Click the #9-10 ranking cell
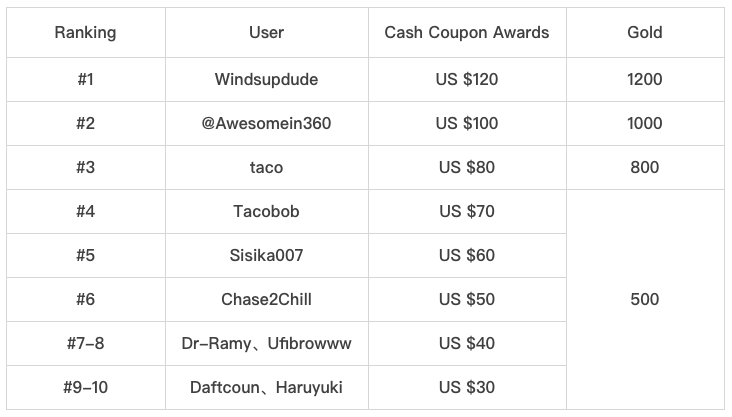 pos(85,388)
